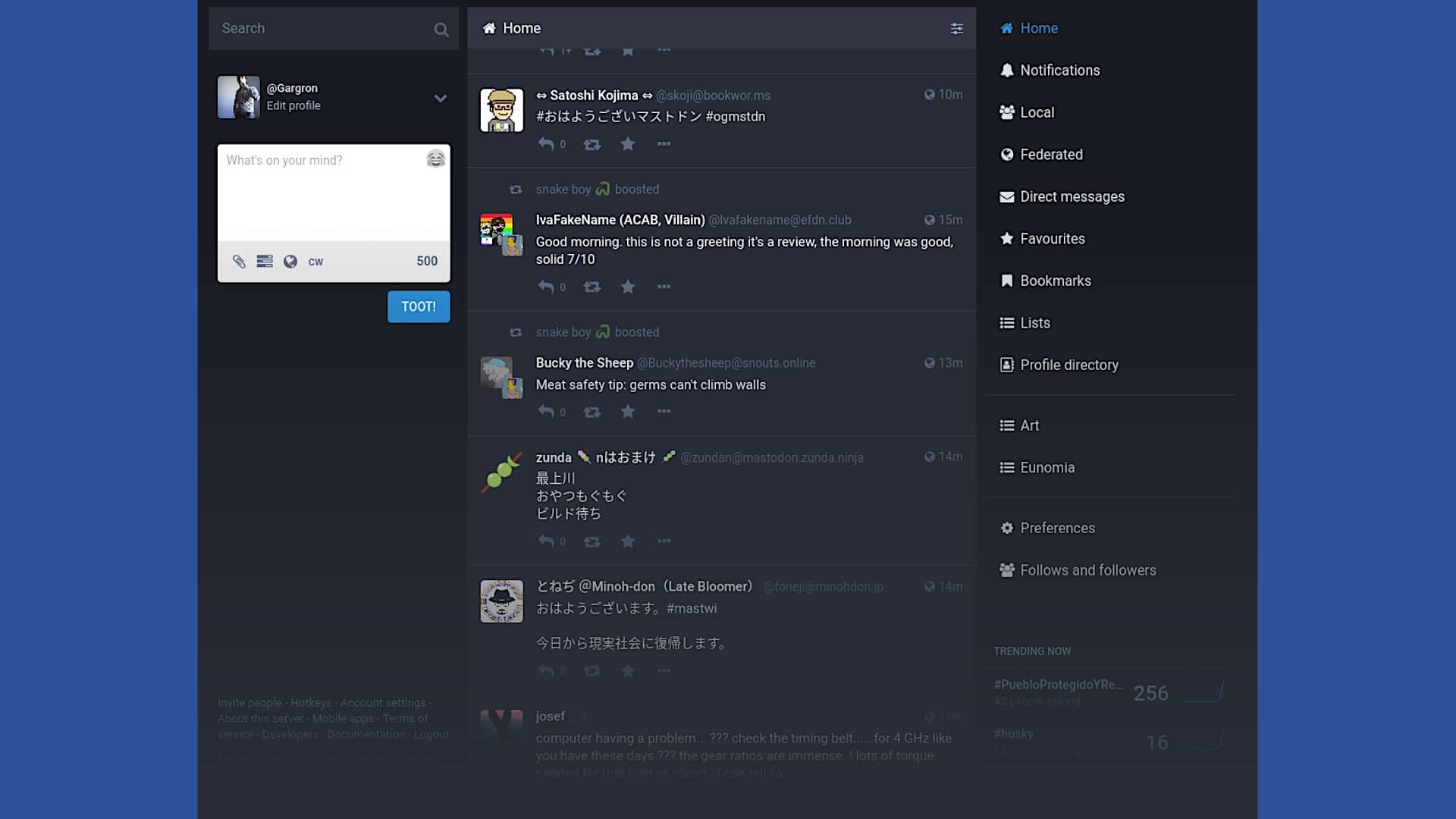Toggle favourite on zunda post
The image size is (1456, 819).
627,540
